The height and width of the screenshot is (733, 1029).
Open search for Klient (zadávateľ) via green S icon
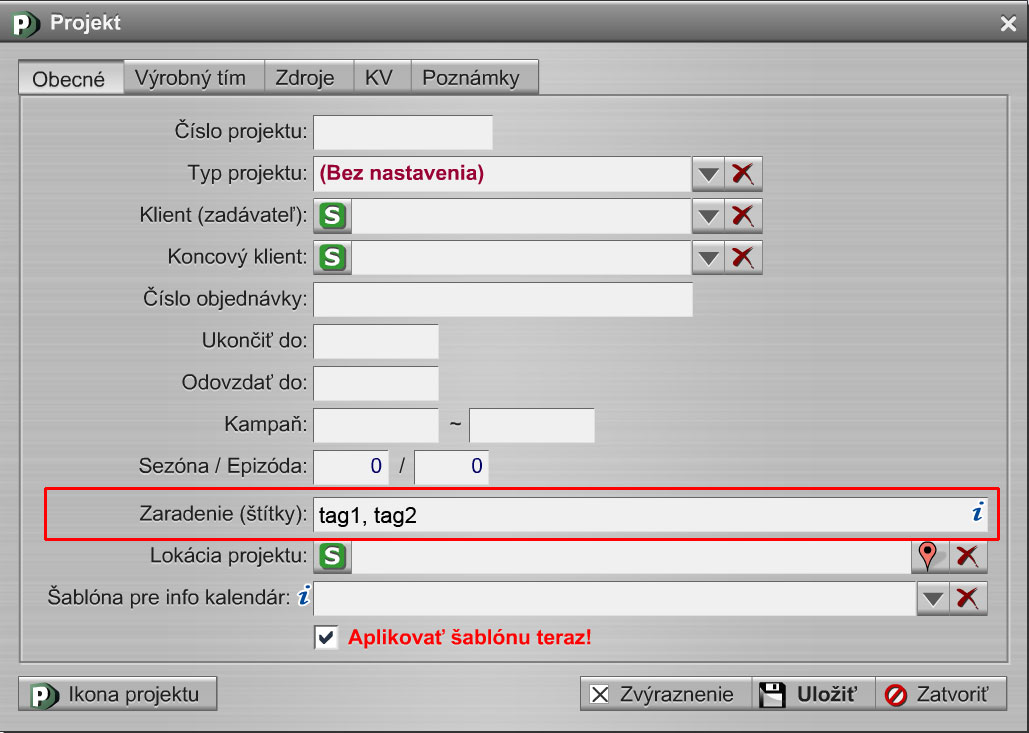coord(331,215)
